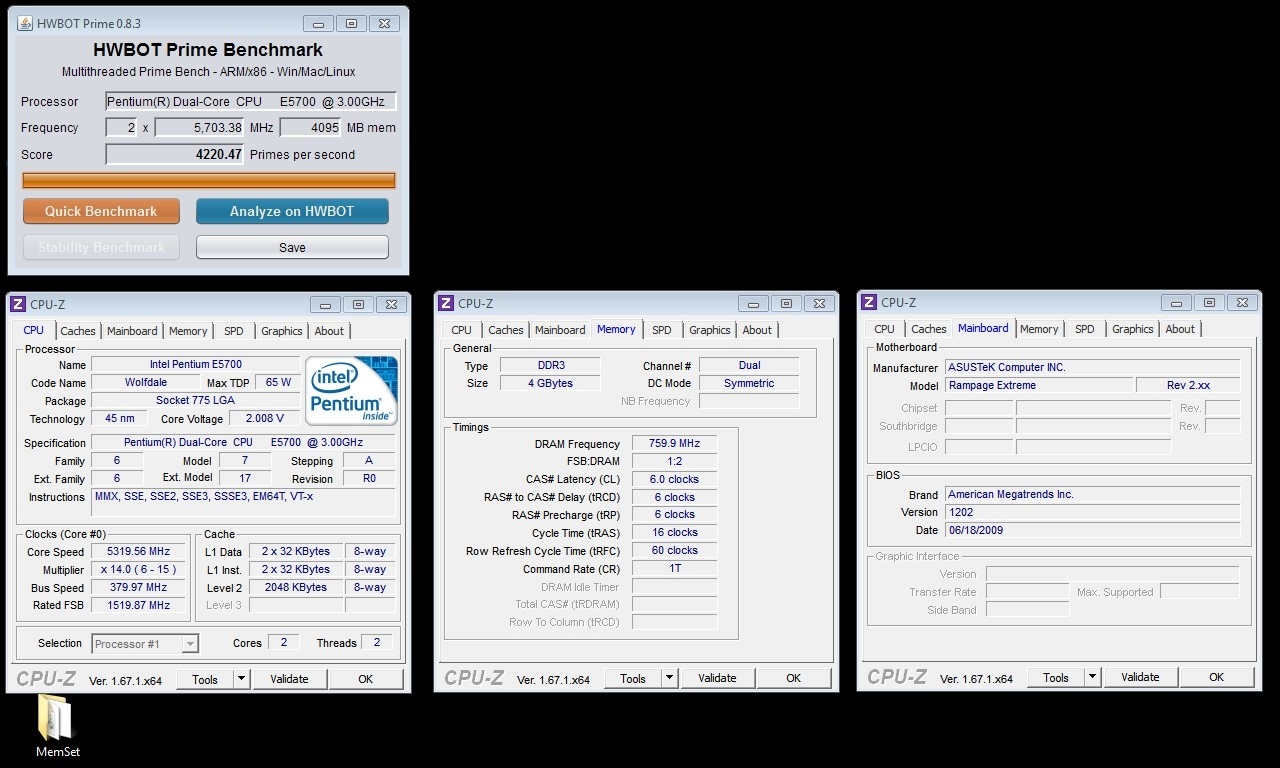The height and width of the screenshot is (768, 1280).
Task: Run the Quick Benchmark
Action: pyautogui.click(x=101, y=211)
